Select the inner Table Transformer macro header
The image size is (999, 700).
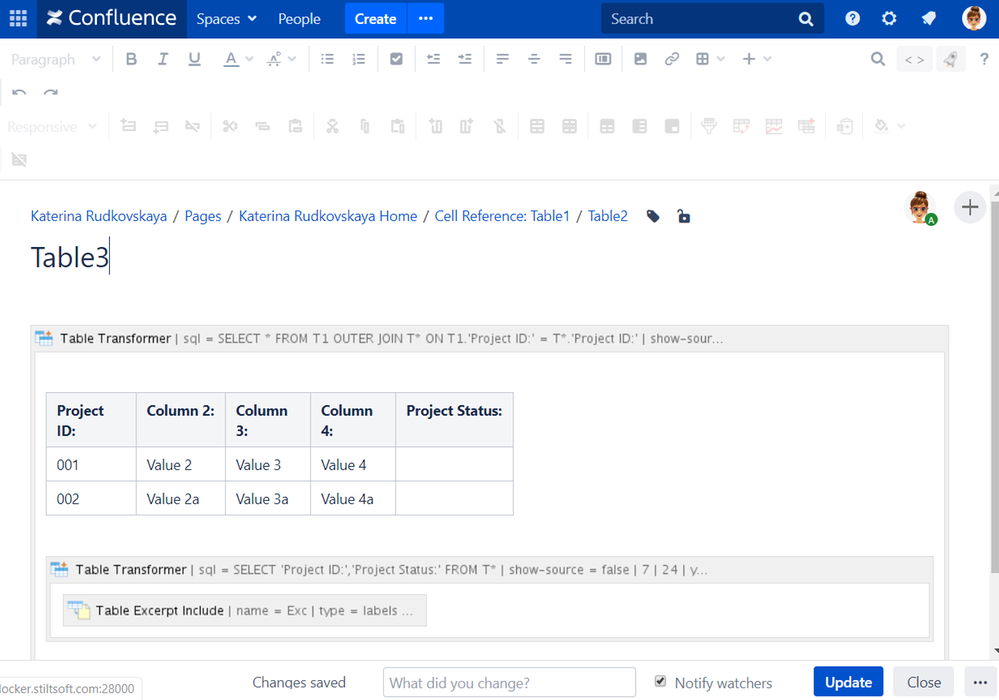coord(489,569)
